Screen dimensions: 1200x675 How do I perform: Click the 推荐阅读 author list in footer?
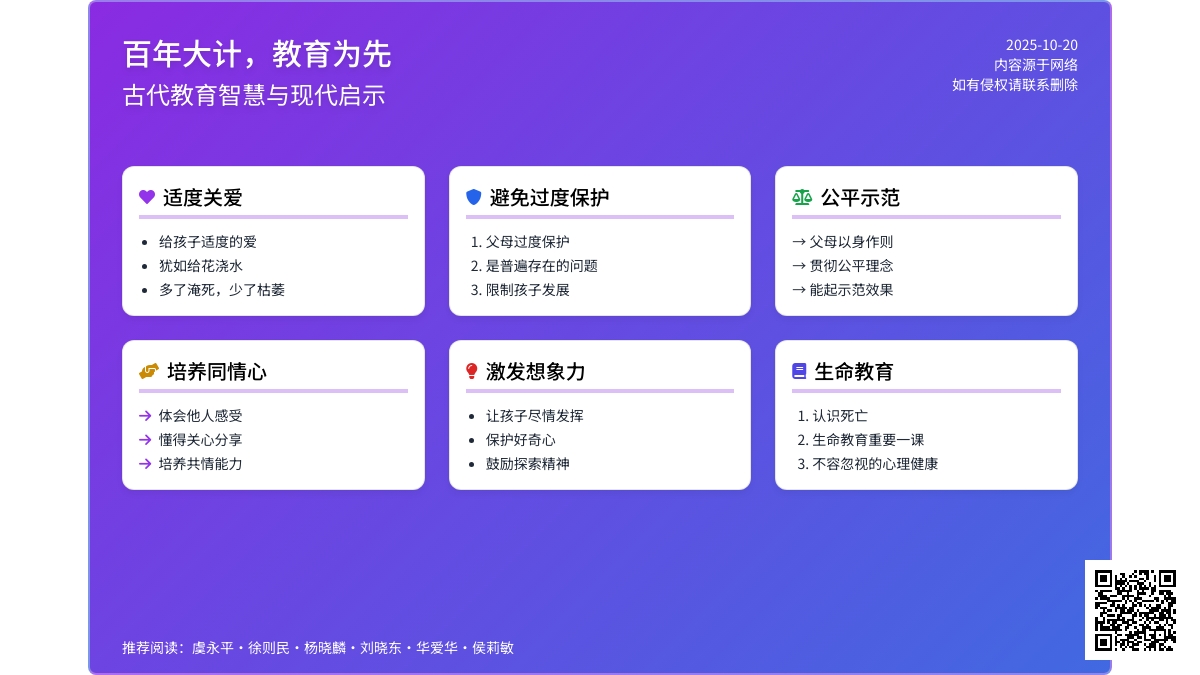coord(318,648)
